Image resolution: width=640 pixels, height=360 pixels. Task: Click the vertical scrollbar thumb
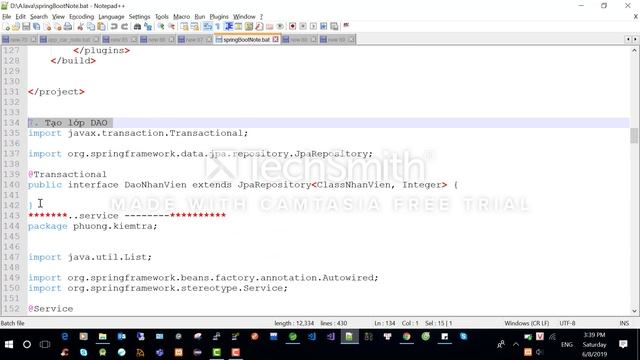tap(634, 136)
